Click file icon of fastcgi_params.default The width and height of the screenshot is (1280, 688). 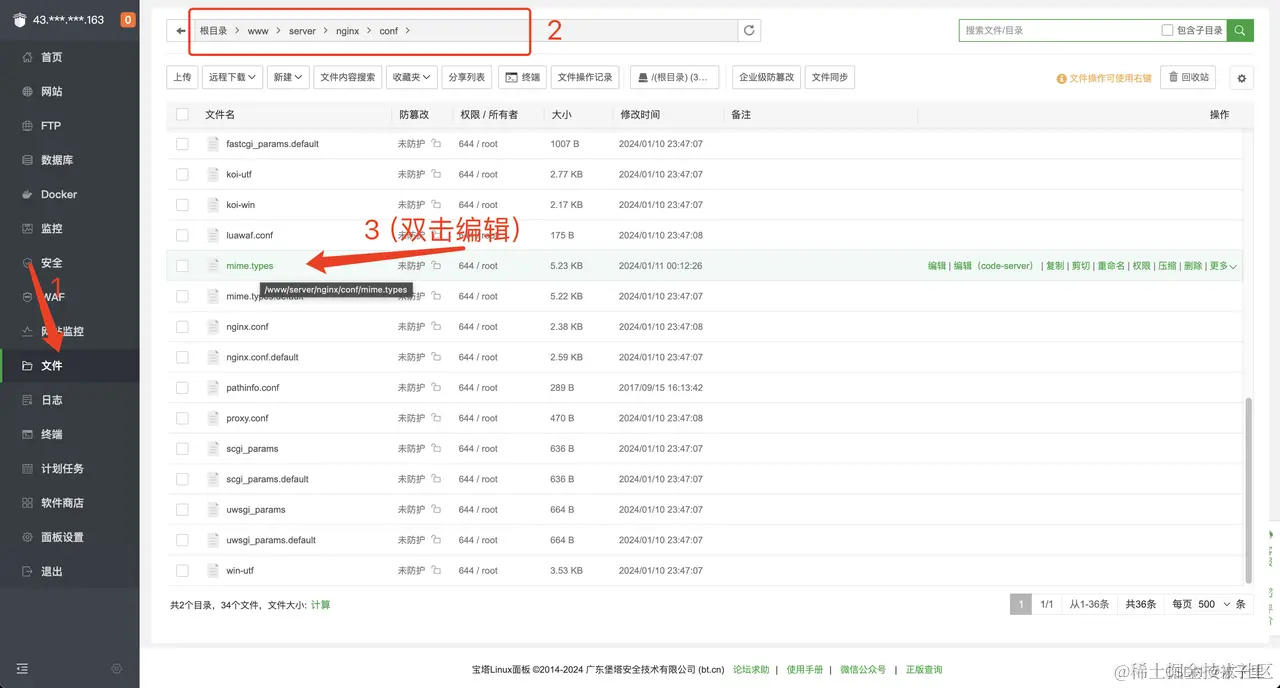tap(212, 144)
